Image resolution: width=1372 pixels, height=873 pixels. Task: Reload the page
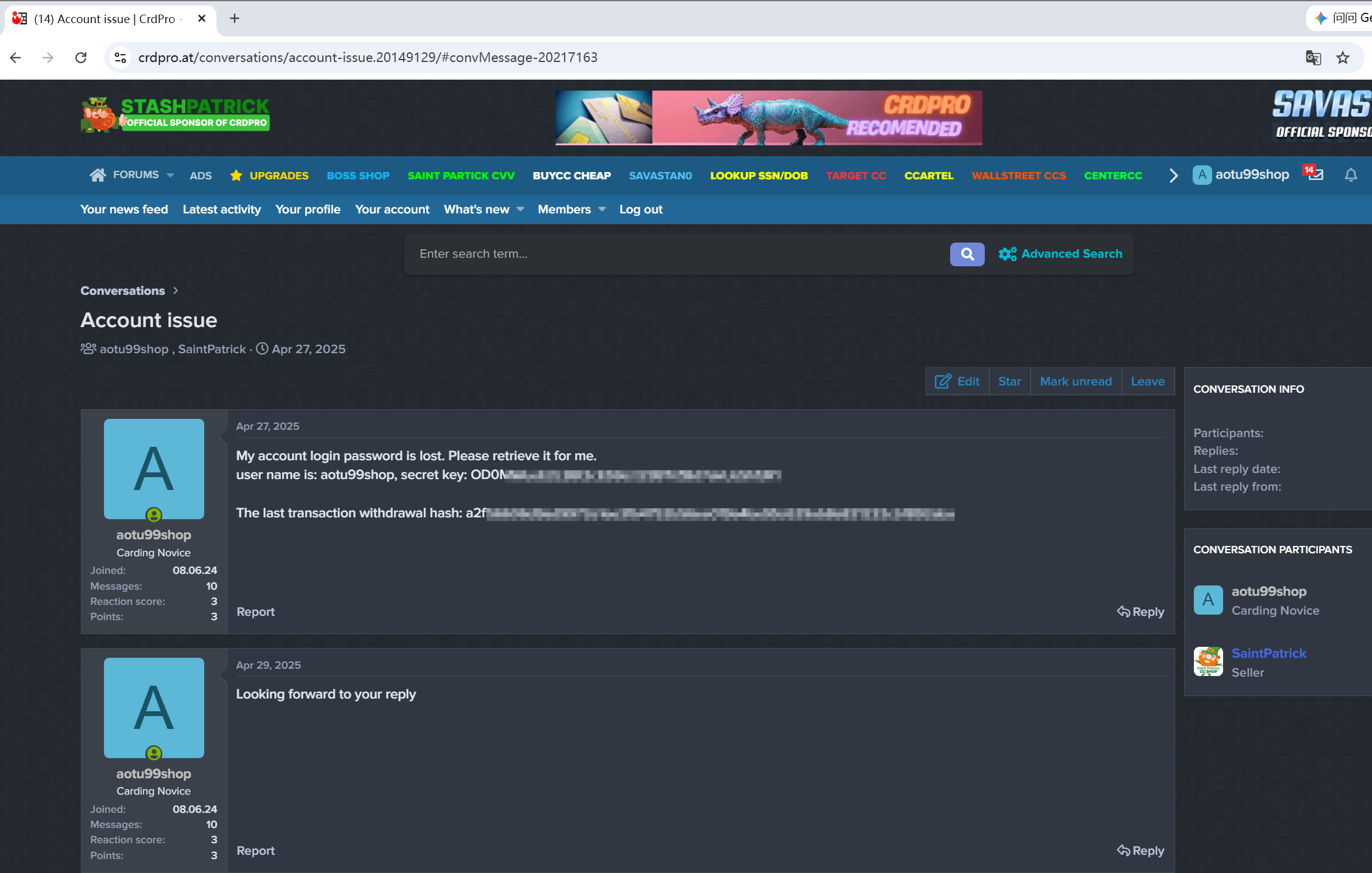[x=81, y=58]
